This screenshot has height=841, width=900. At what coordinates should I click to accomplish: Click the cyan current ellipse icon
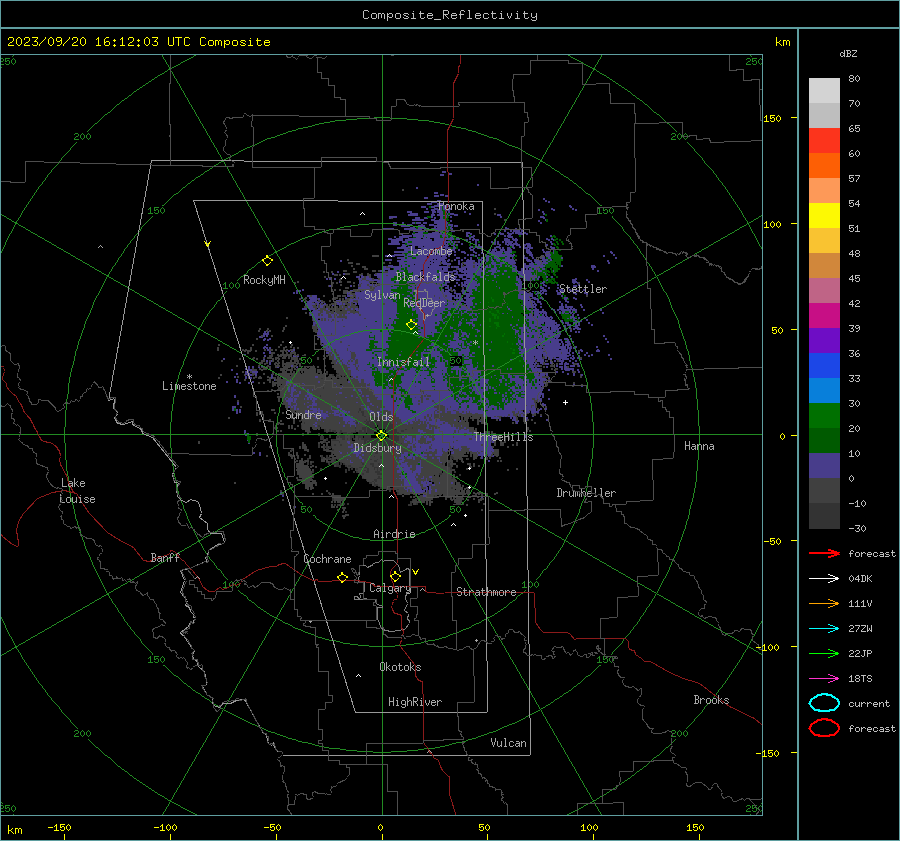(x=824, y=703)
